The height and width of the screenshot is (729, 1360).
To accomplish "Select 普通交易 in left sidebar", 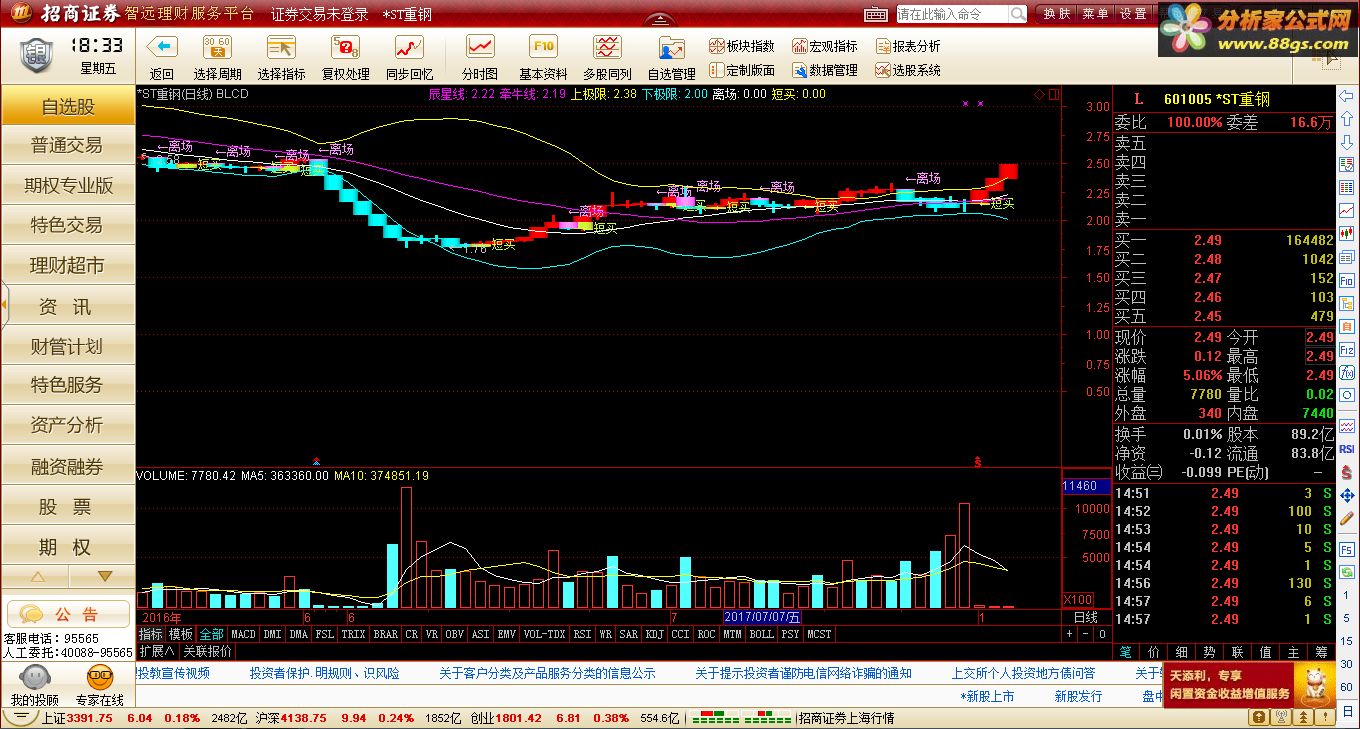I will point(67,145).
